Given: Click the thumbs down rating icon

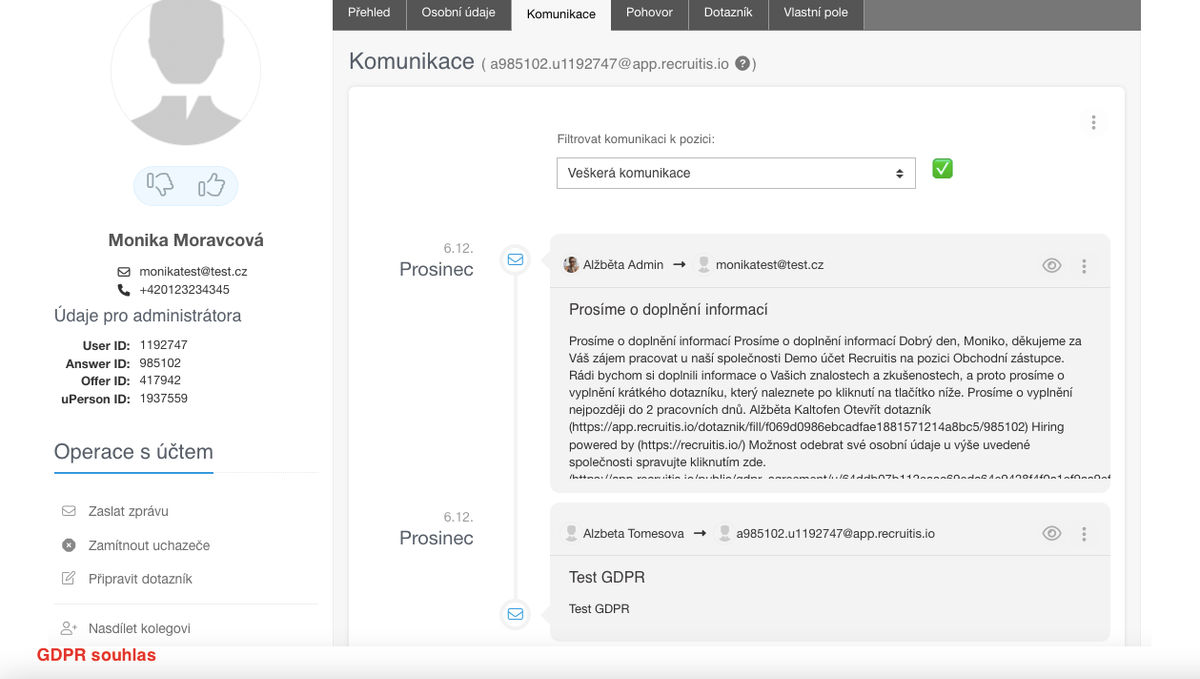Looking at the screenshot, I should click(161, 185).
